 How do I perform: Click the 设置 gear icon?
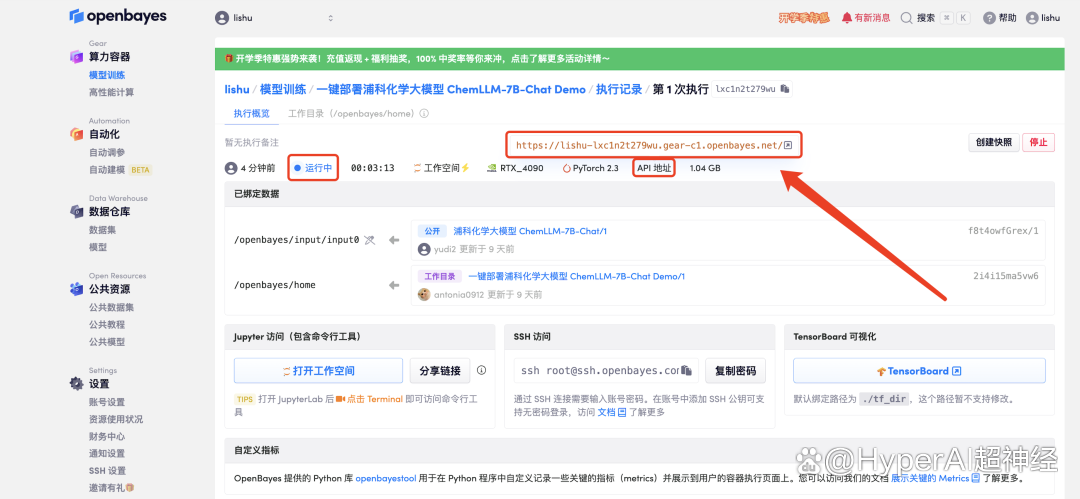coord(76,384)
